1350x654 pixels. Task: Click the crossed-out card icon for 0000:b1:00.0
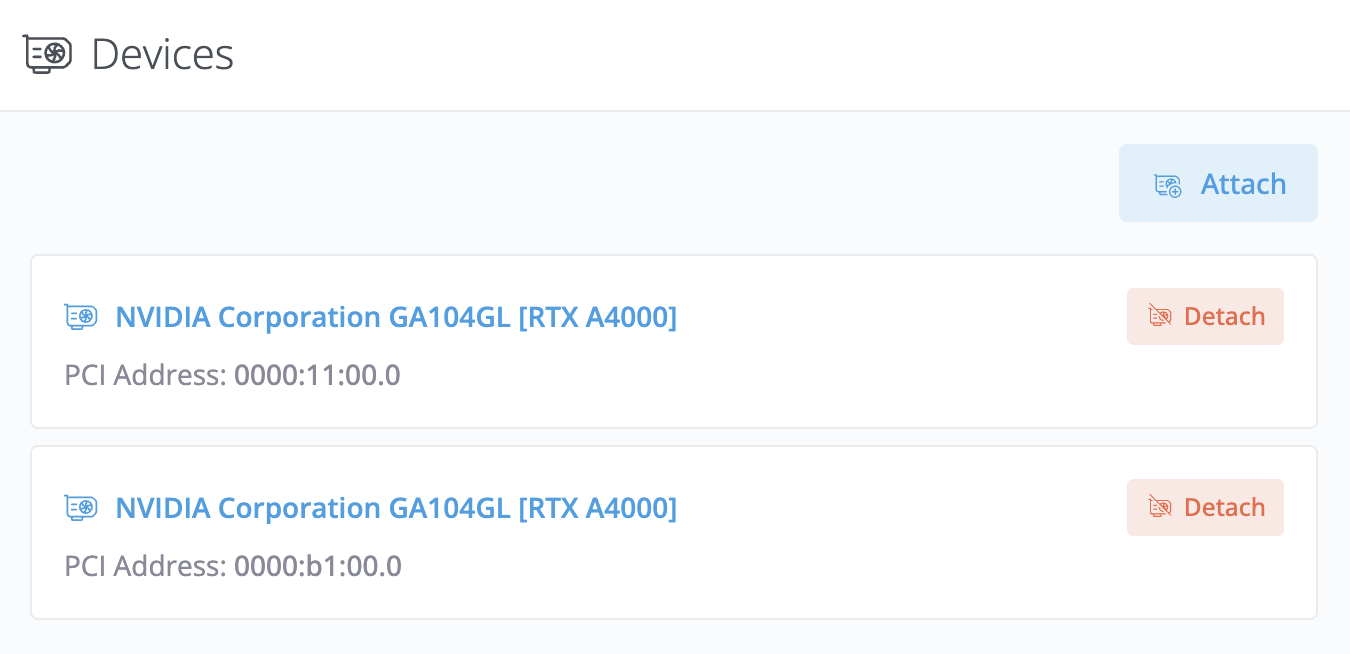1160,508
